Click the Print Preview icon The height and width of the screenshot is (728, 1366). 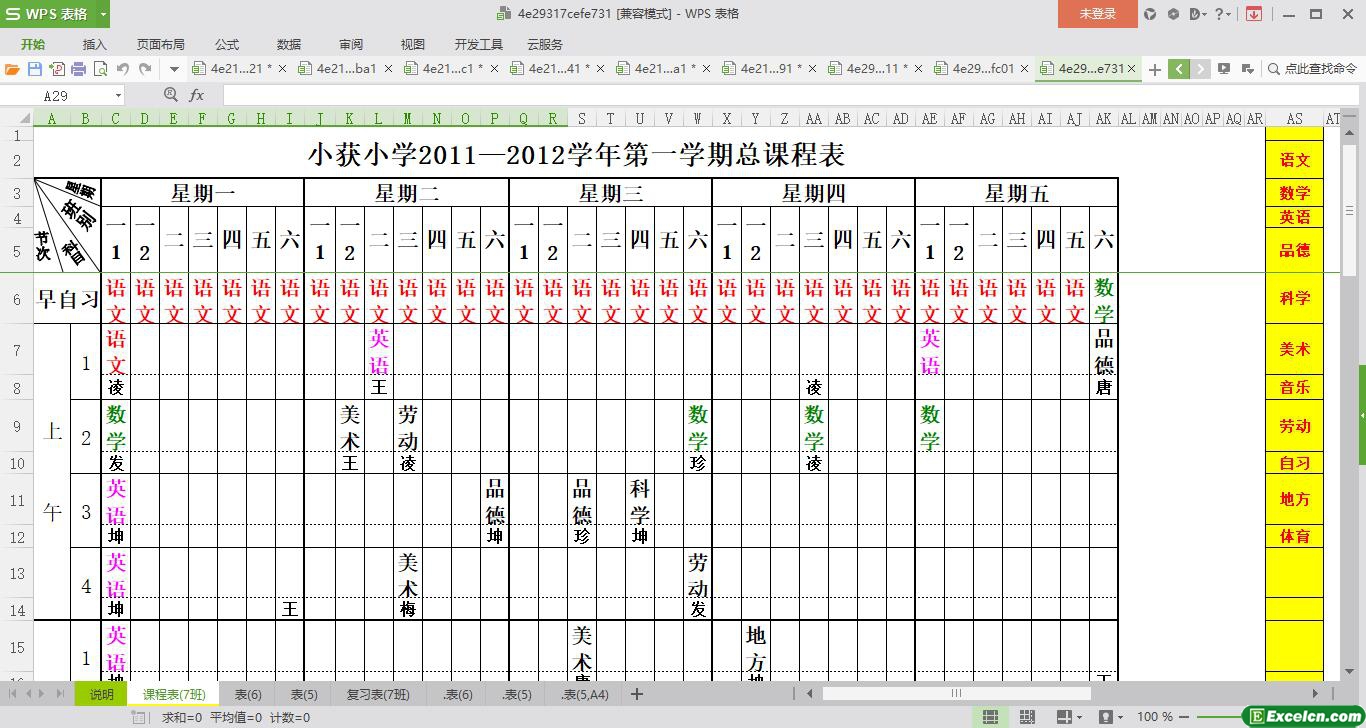tap(100, 69)
